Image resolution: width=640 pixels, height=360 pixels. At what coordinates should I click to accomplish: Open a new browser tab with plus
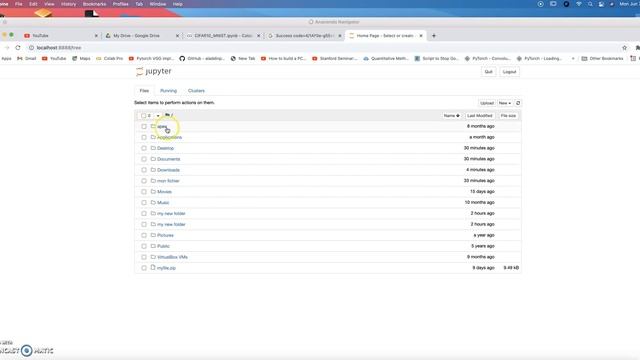pyautogui.click(x=434, y=36)
